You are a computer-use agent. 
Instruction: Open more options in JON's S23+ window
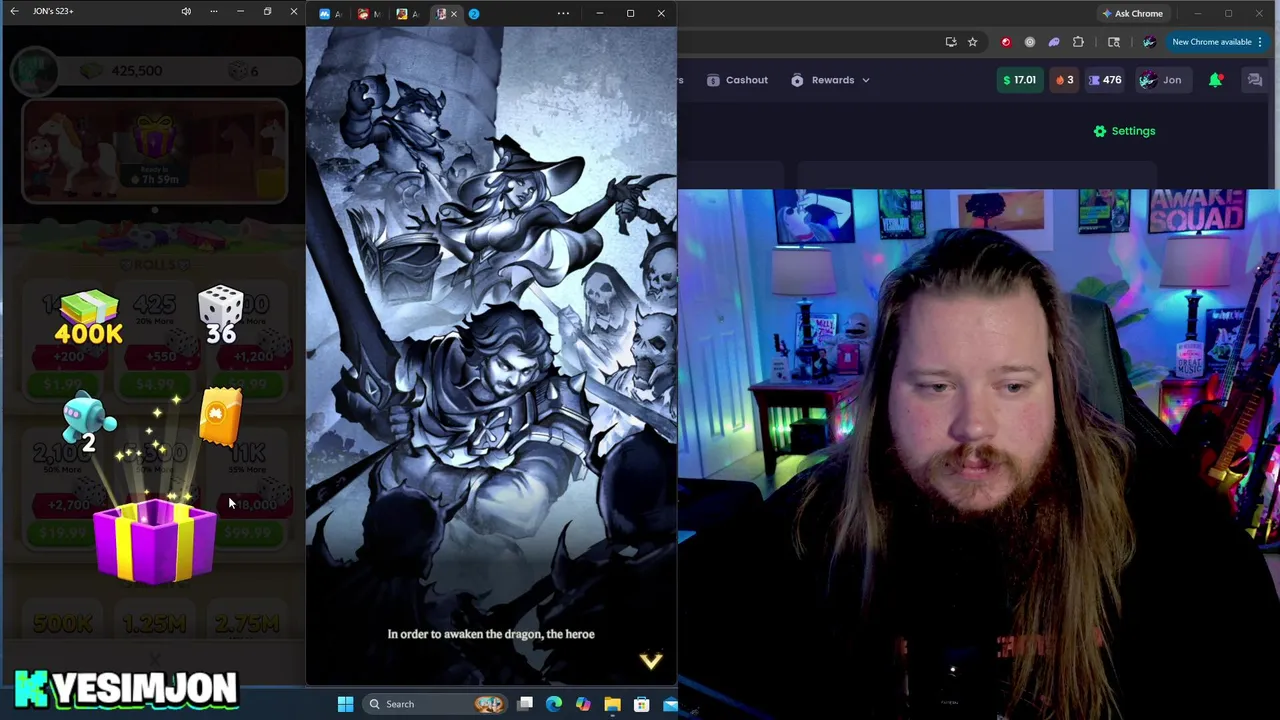[213, 12]
